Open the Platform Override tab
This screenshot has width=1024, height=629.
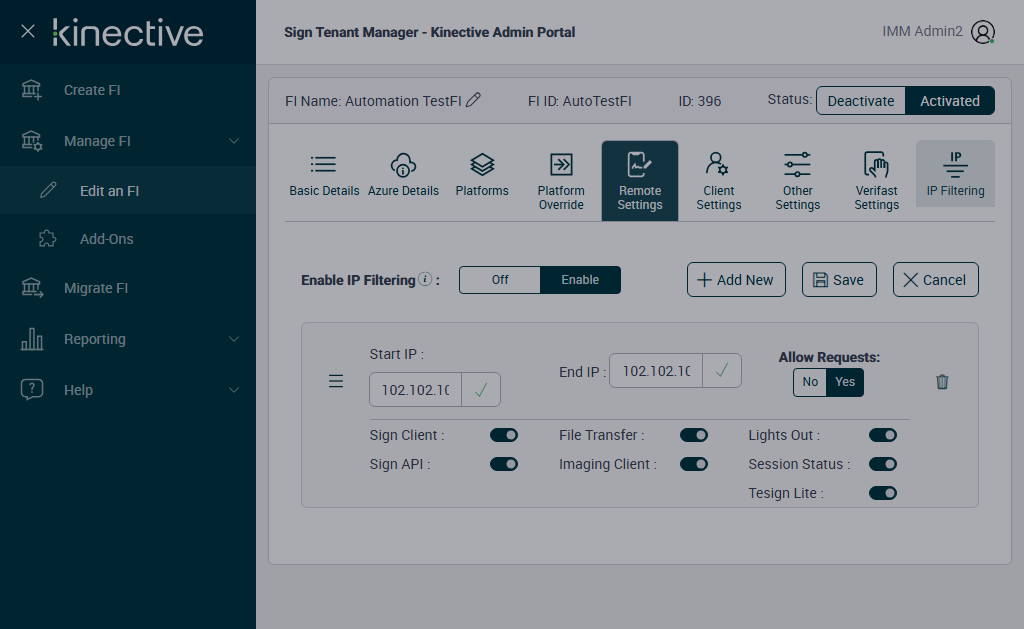(561, 181)
